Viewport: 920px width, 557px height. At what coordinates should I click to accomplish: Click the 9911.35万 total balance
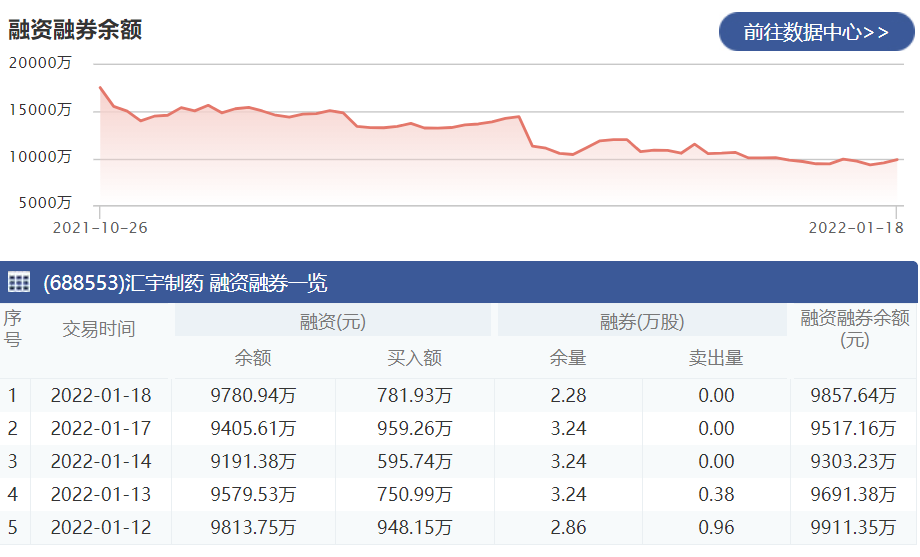coord(853,527)
